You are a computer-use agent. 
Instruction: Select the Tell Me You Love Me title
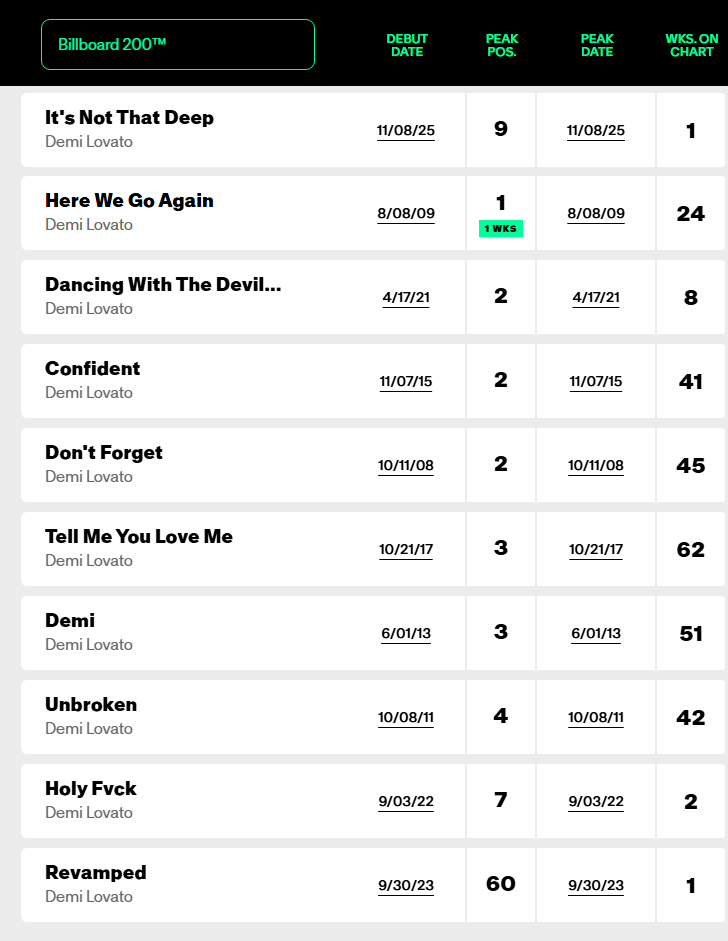tap(139, 537)
